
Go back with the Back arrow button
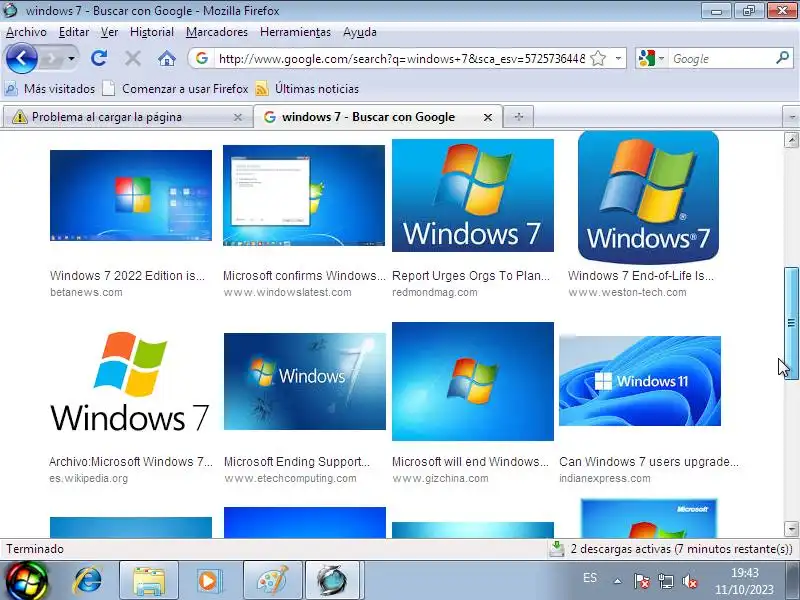point(21,59)
